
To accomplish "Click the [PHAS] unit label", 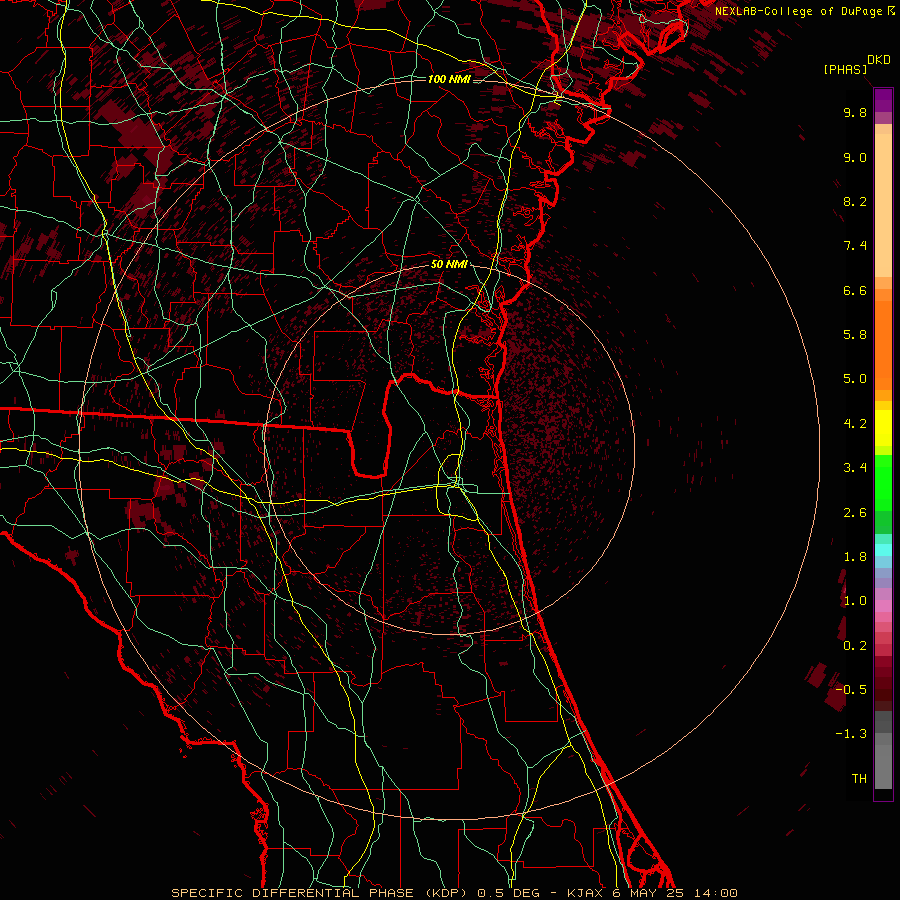I will click(x=845, y=69).
